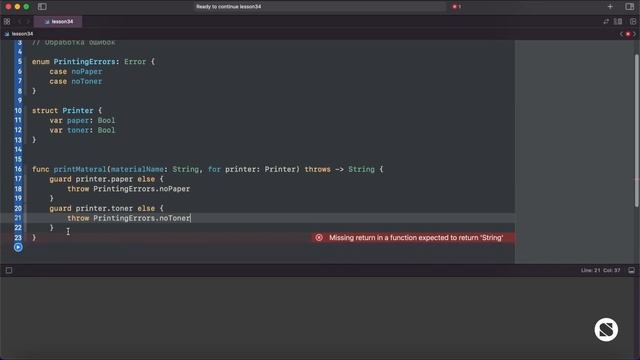The width and height of the screenshot is (640, 360).
Task: Go forward with the right history arrow
Action: click(x=28, y=21)
